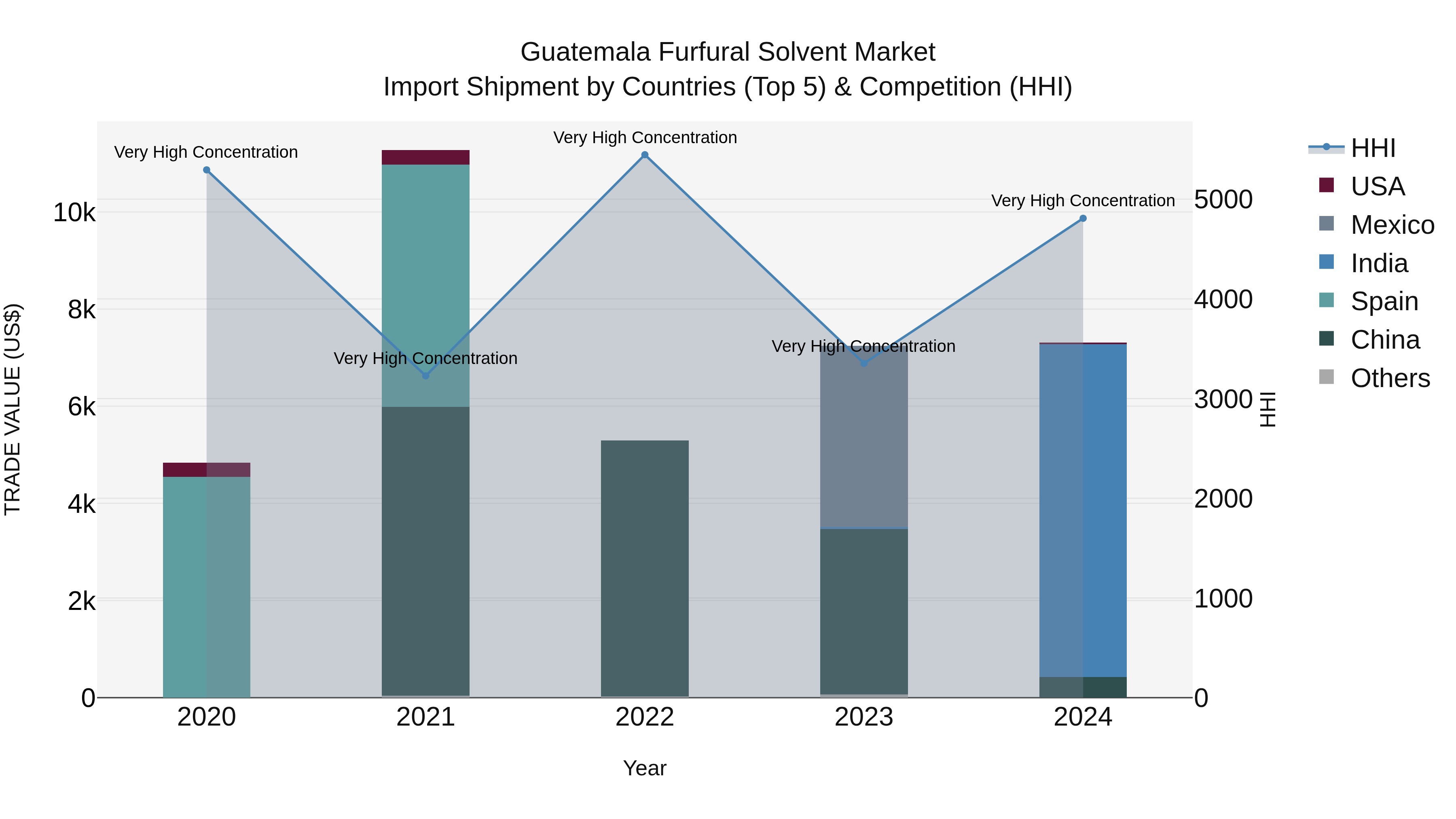The height and width of the screenshot is (819, 1456).
Task: Click the USA legend color swatch
Action: click(x=1326, y=185)
